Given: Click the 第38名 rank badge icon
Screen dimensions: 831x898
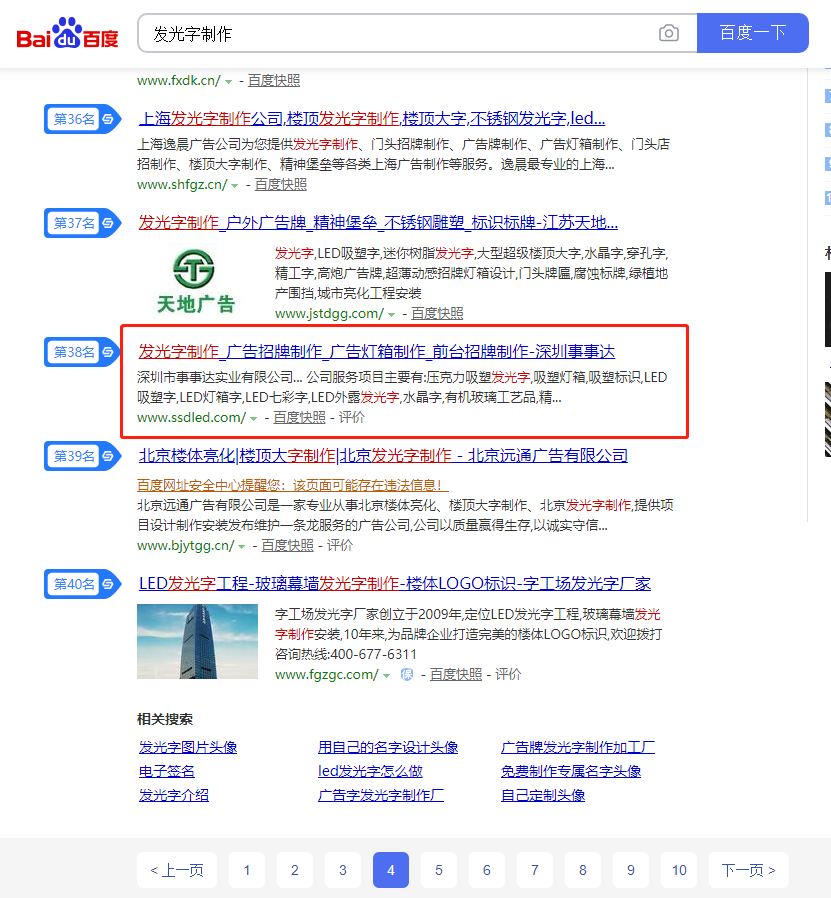Looking at the screenshot, I should 82,352.
